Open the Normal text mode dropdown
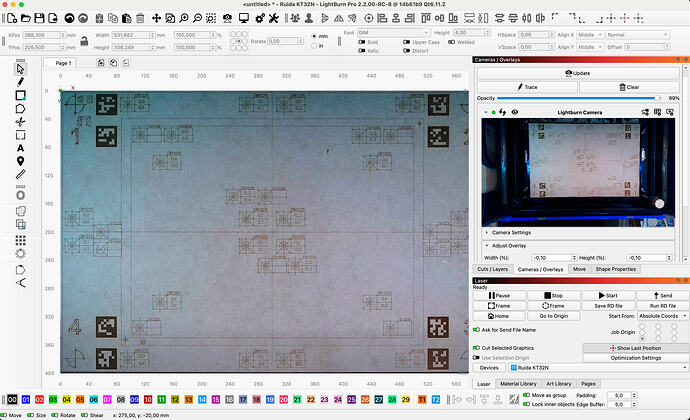Image resolution: width=690 pixels, height=420 pixels. point(638,35)
